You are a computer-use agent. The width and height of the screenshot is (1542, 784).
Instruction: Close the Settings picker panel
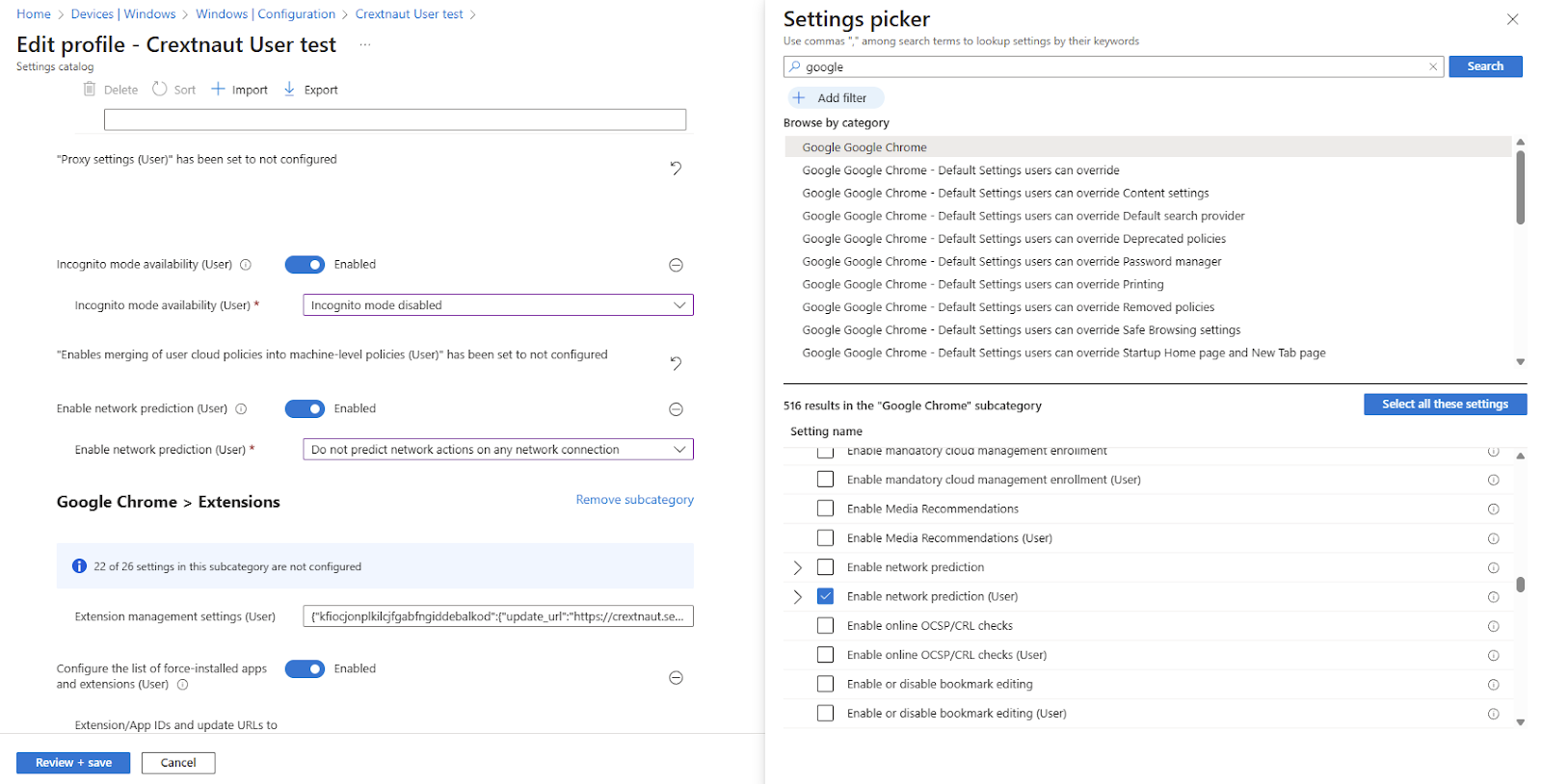(1512, 19)
